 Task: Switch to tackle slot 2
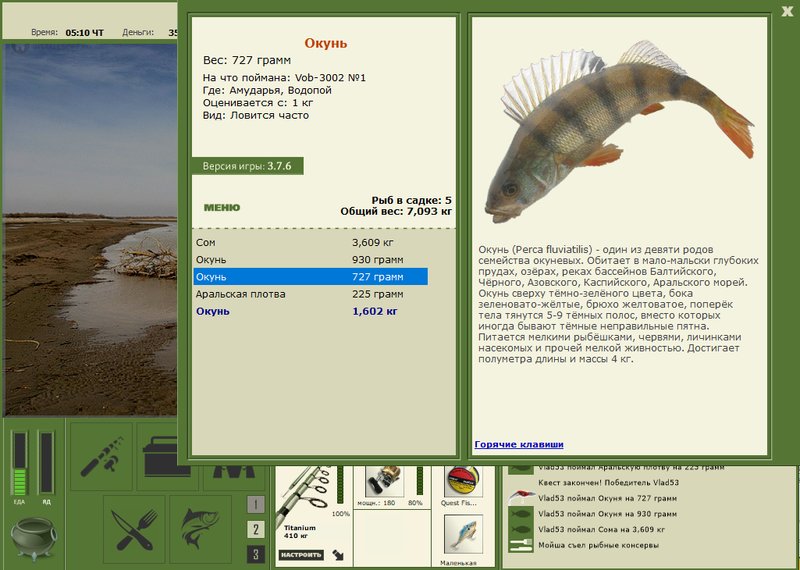pos(256,529)
